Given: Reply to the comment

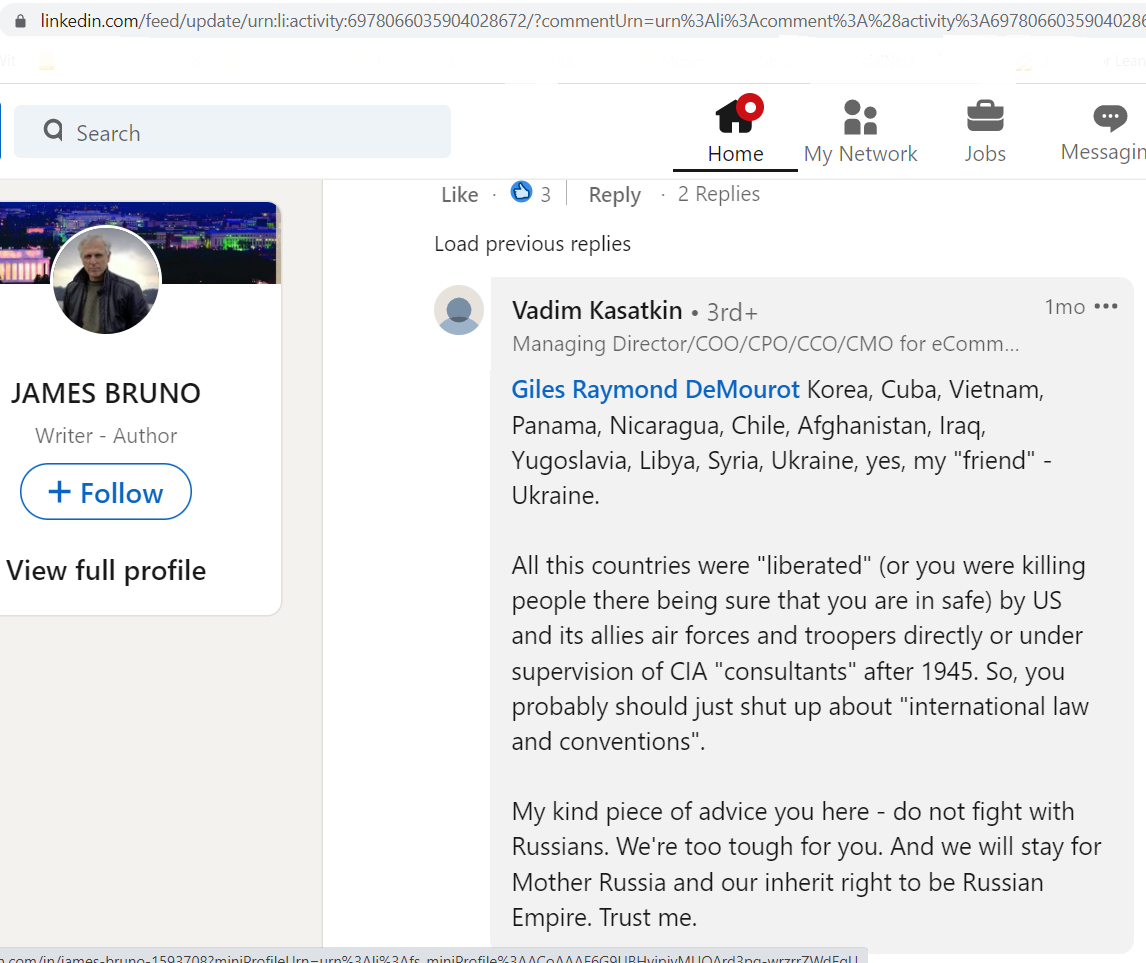Looking at the screenshot, I should coord(615,195).
